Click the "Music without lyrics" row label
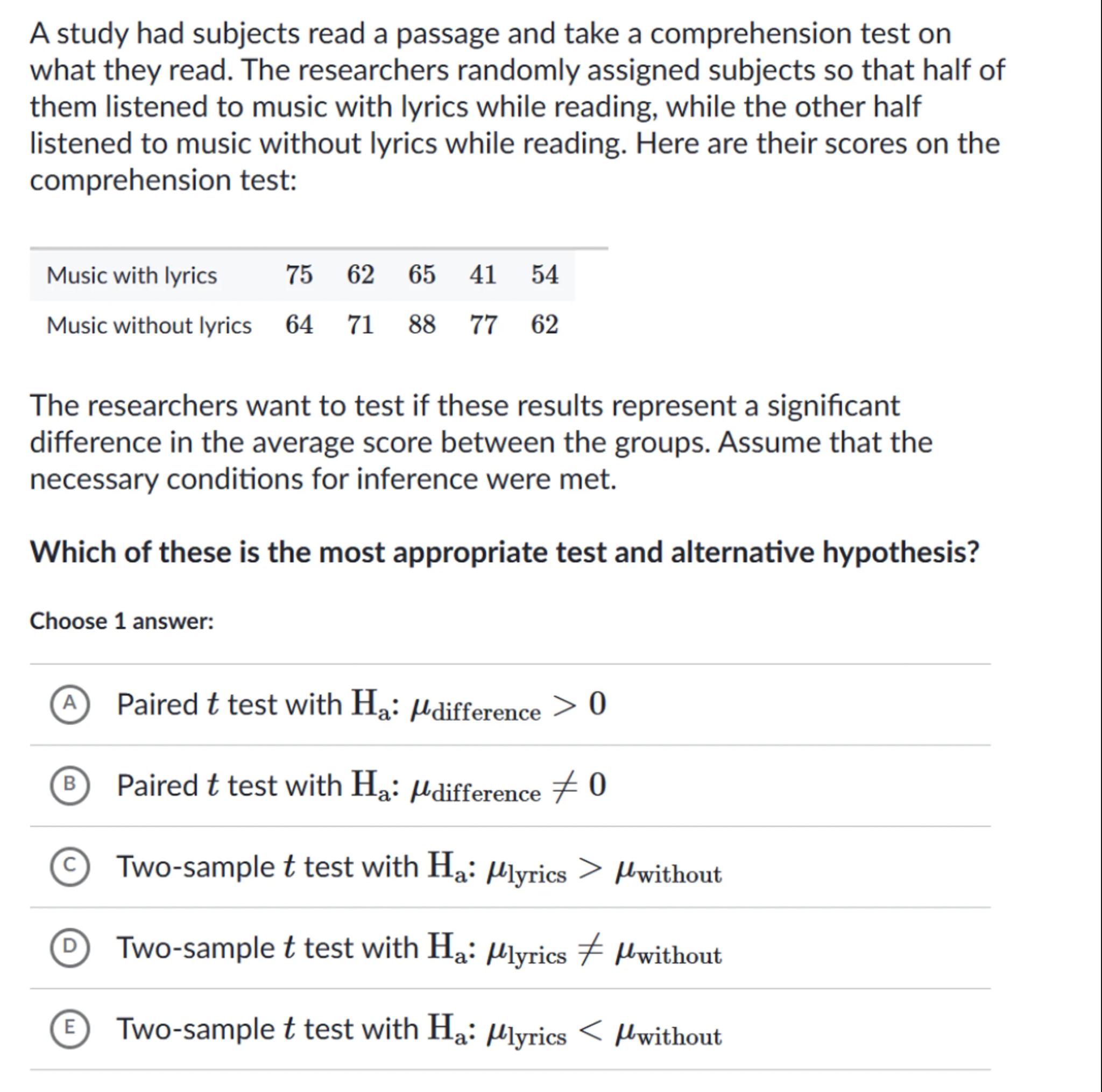 point(149,326)
